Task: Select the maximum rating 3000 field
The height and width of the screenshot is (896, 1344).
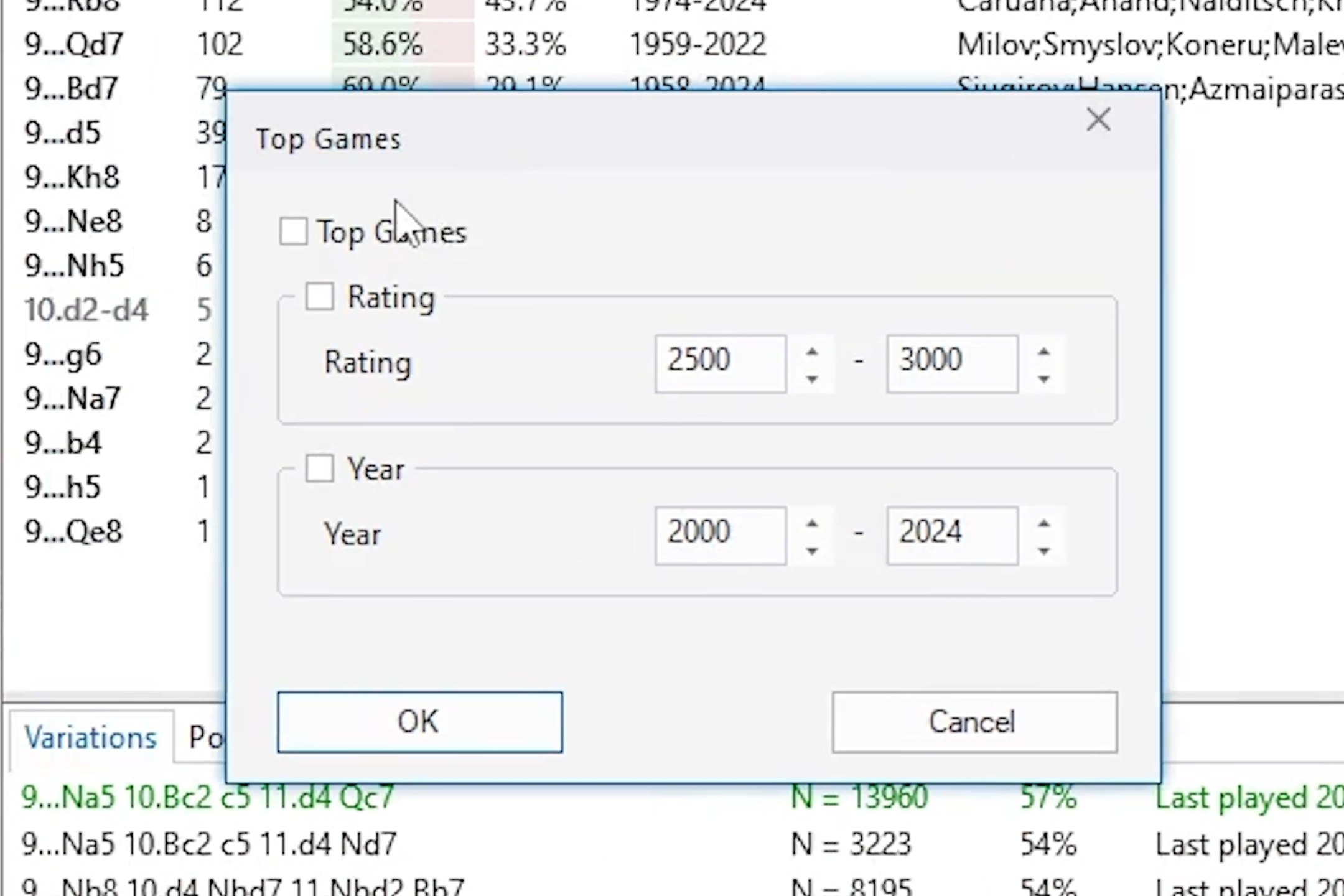Action: click(951, 362)
